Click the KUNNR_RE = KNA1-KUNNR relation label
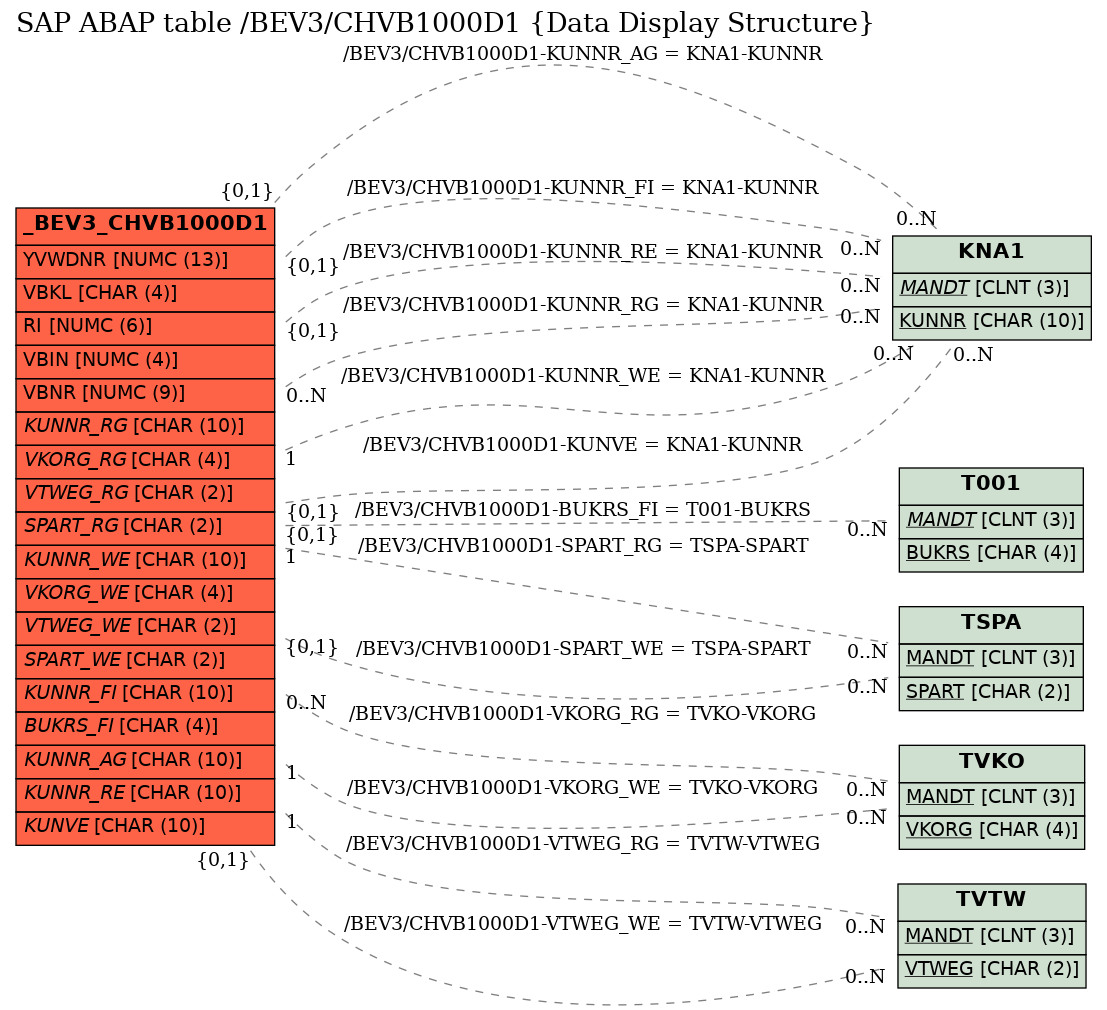Image resolution: width=1107 pixels, height=1010 pixels. (582, 251)
